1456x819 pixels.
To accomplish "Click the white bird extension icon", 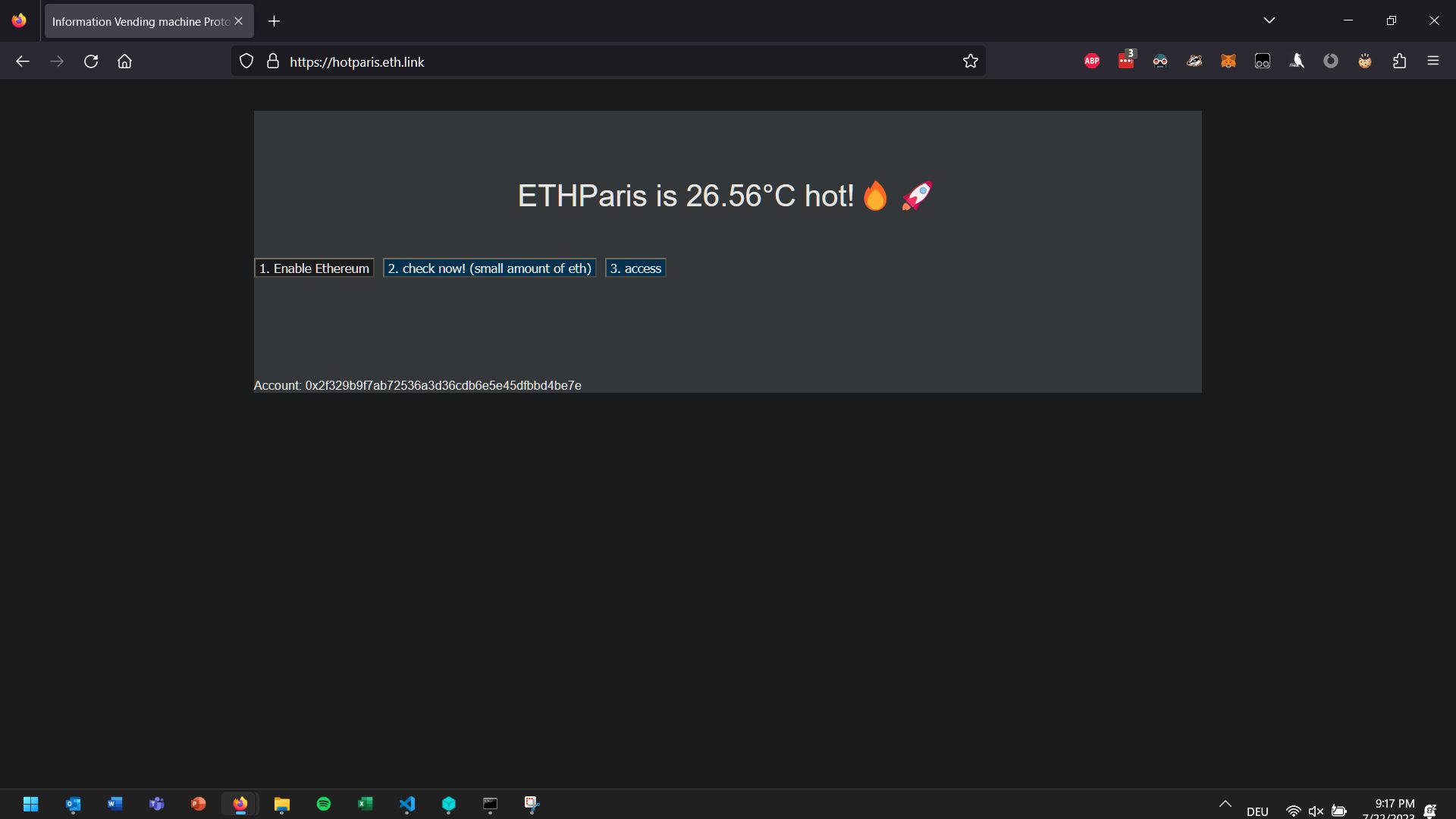I will (1297, 61).
